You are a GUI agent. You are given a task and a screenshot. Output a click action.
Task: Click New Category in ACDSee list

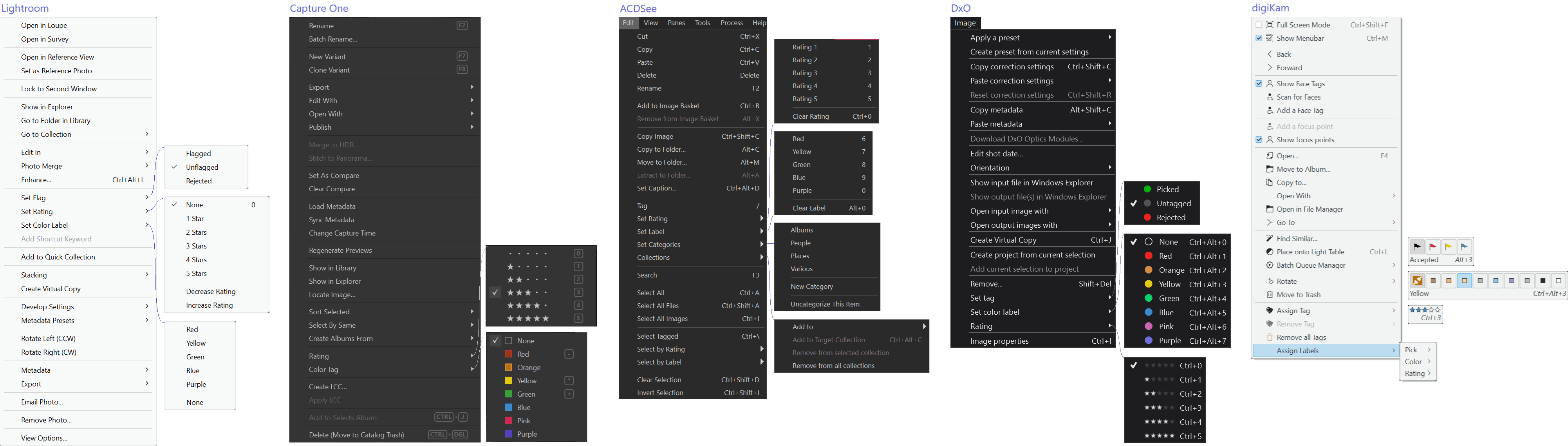811,287
